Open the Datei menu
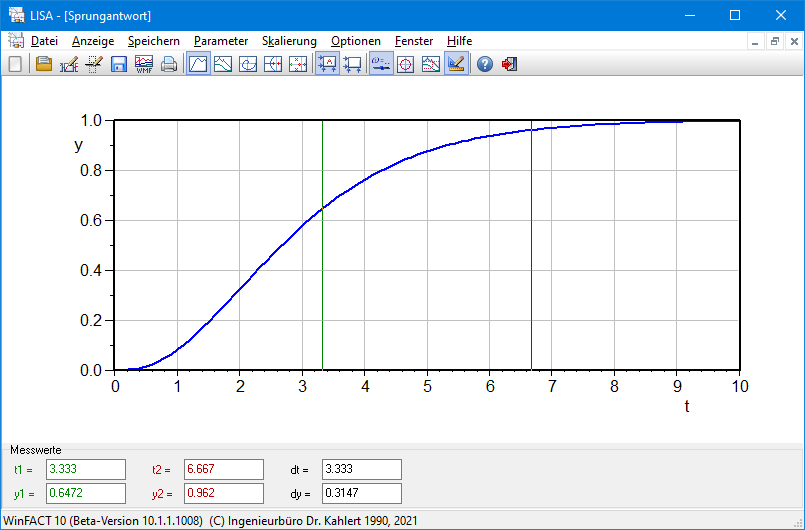Viewport: 805px width, 530px height. tap(45, 41)
